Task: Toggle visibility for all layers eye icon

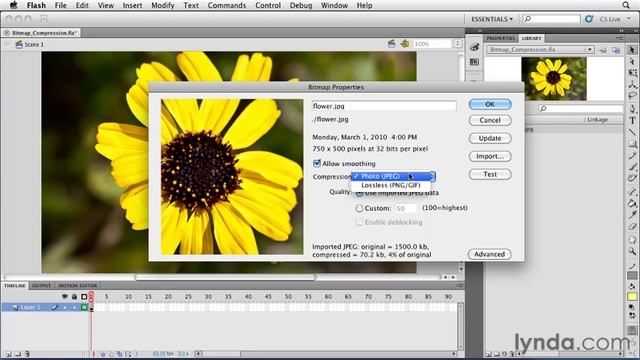Action: [x=64, y=296]
